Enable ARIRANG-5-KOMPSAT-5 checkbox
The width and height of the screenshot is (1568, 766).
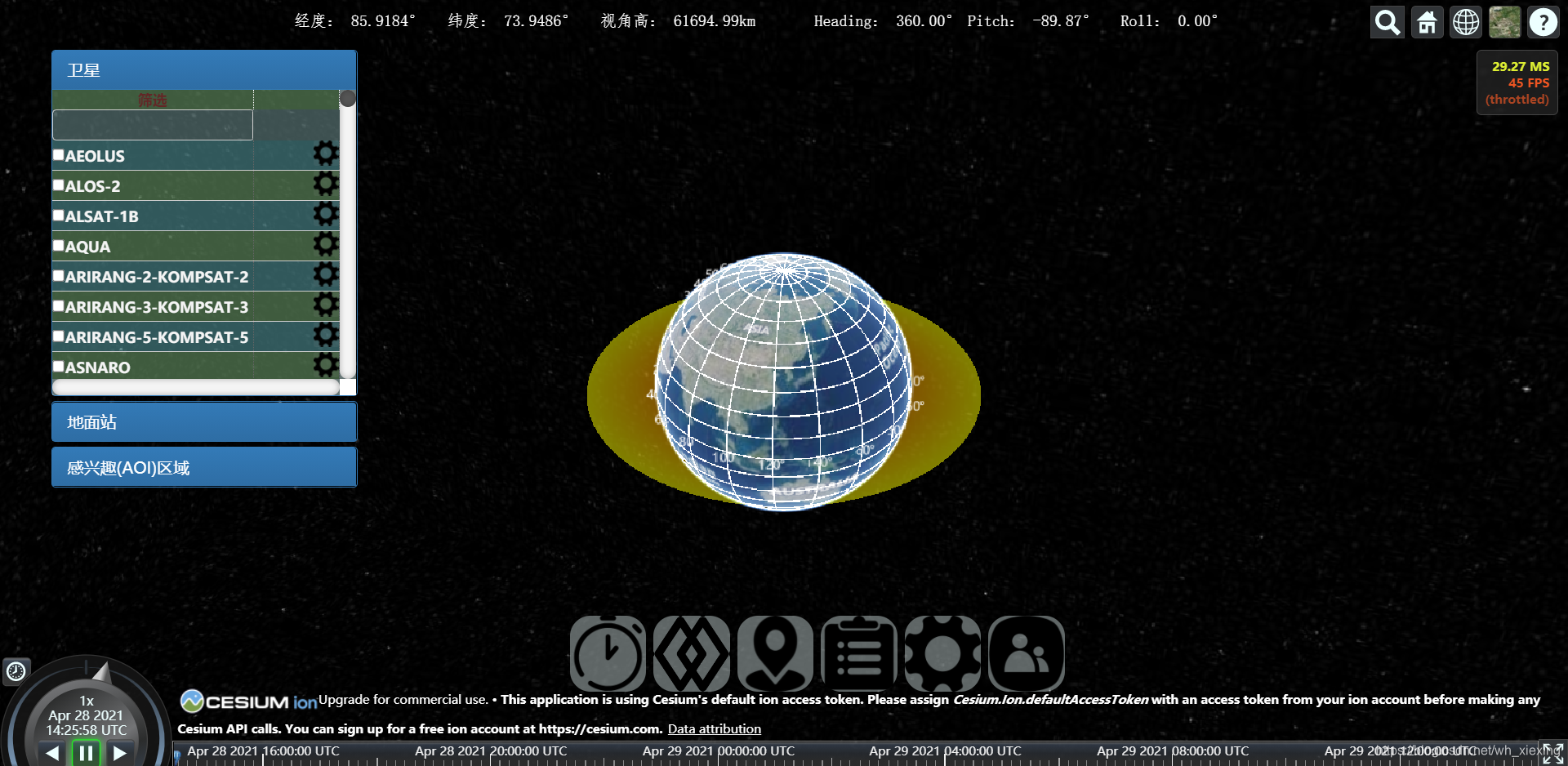point(59,336)
